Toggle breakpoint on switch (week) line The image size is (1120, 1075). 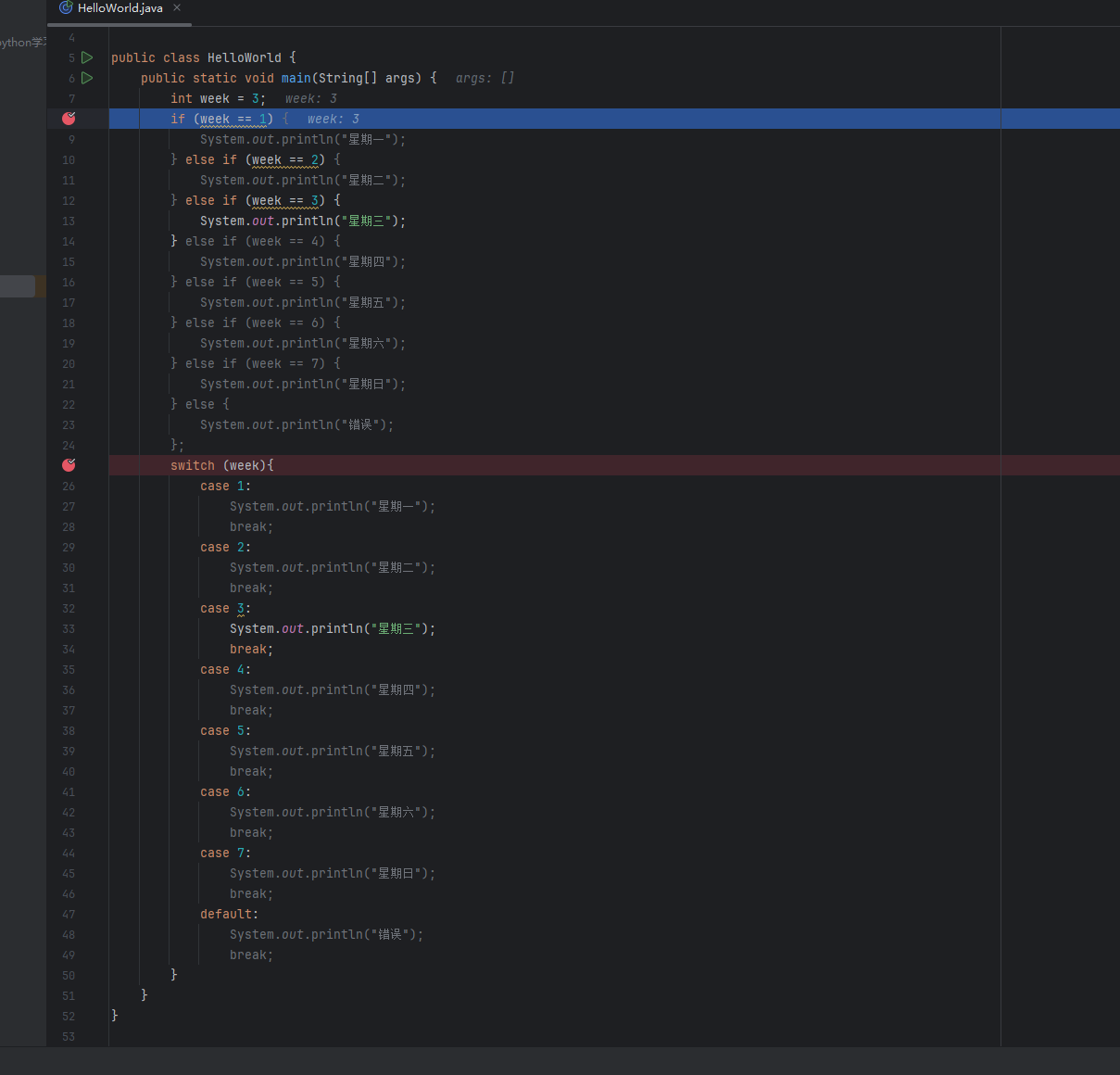69,465
